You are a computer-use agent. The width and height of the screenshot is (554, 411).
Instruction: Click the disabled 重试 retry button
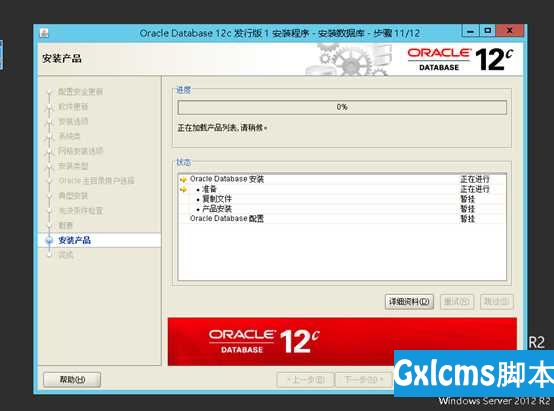point(457,302)
